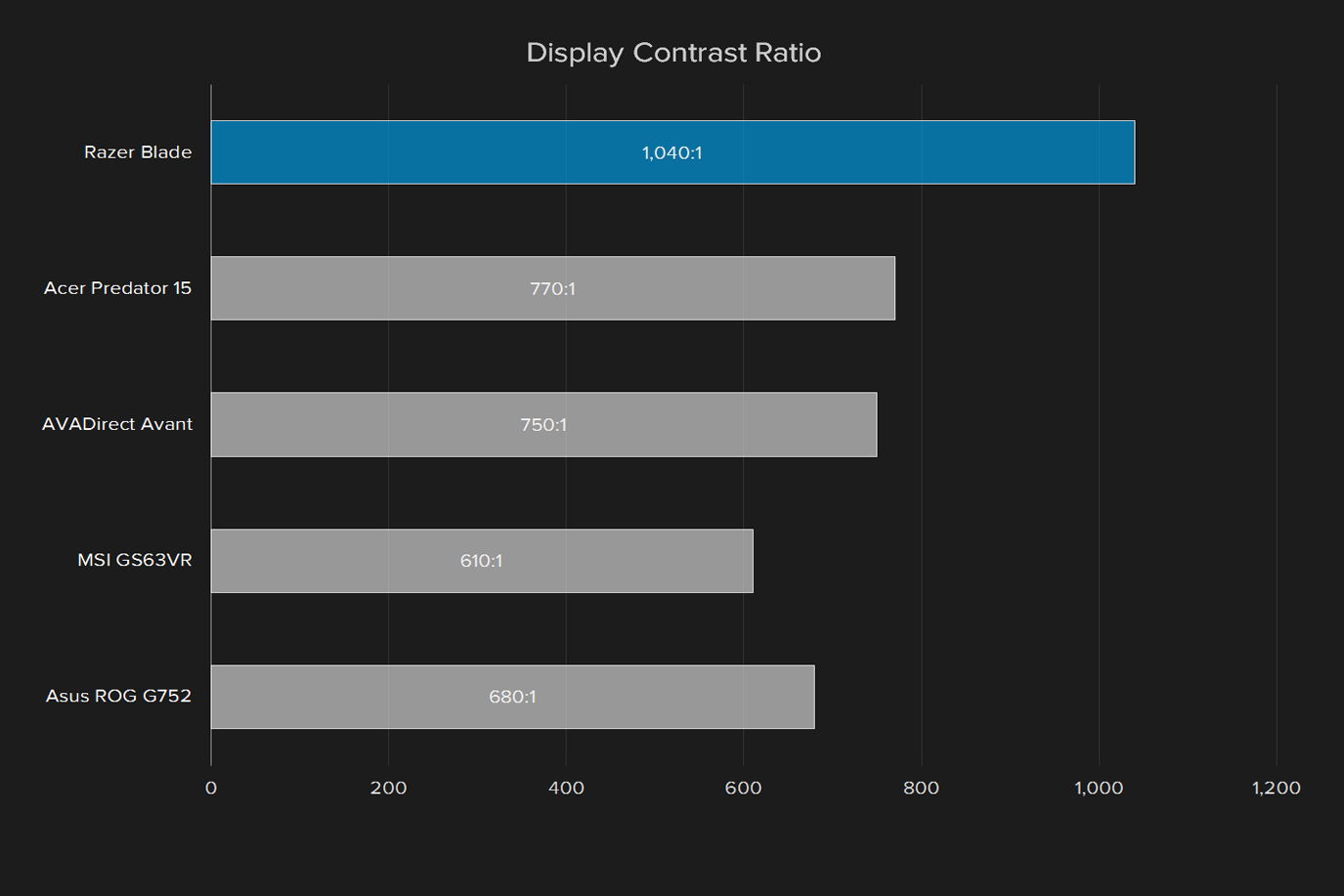The height and width of the screenshot is (896, 1344).
Task: Click the 'Asus ROG G752' axis label
Action: tap(118, 696)
